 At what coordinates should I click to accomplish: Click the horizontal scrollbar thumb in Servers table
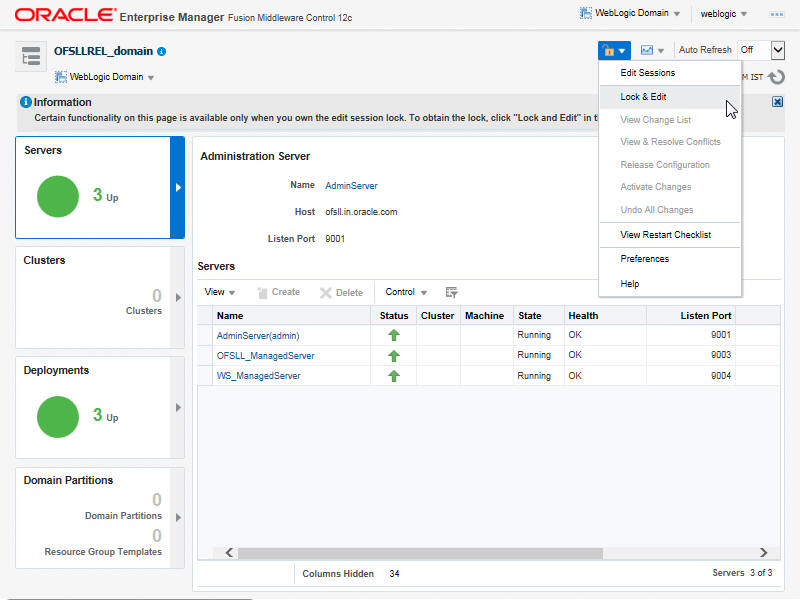point(420,553)
